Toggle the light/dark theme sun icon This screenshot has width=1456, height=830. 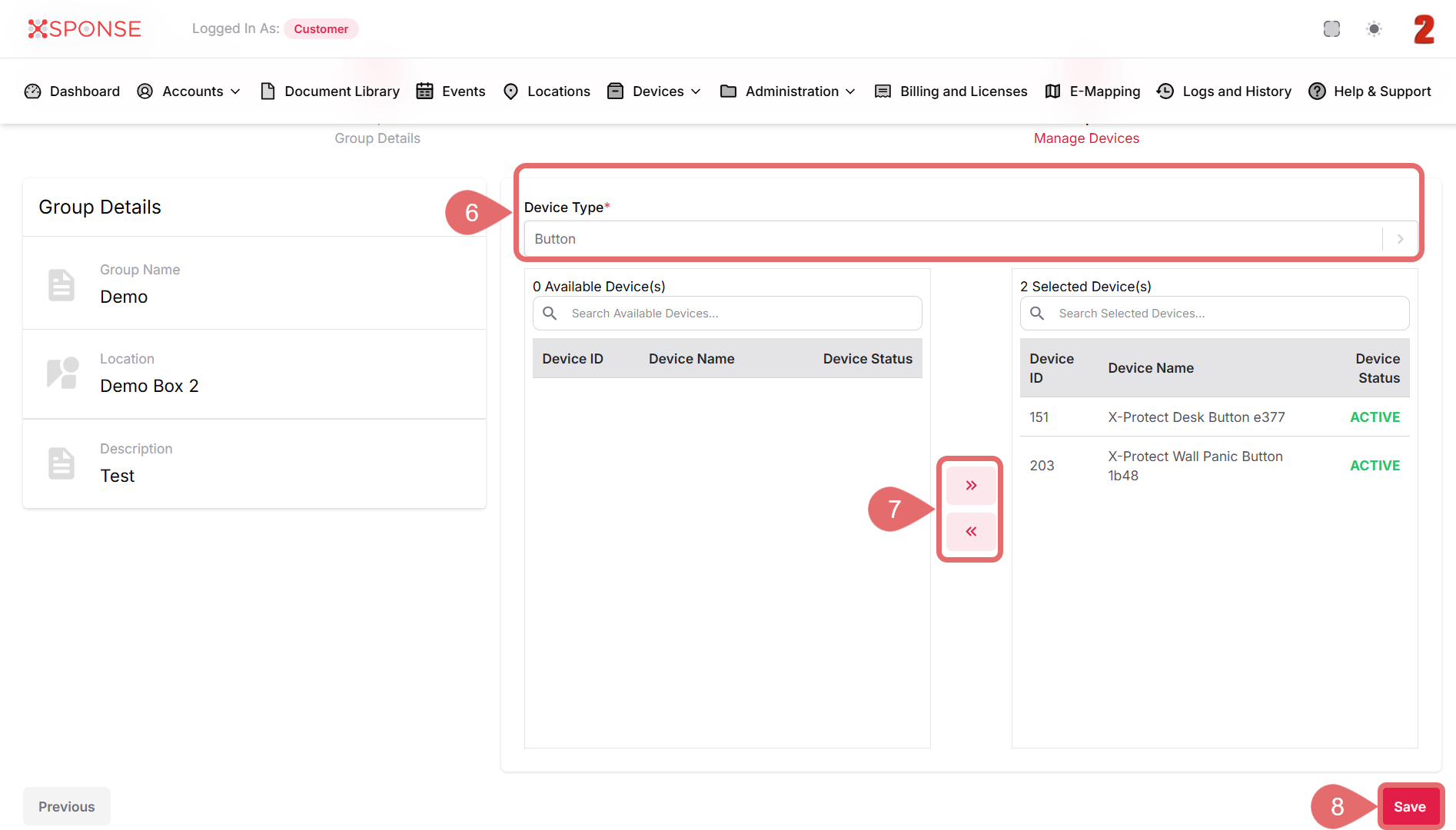click(1374, 29)
